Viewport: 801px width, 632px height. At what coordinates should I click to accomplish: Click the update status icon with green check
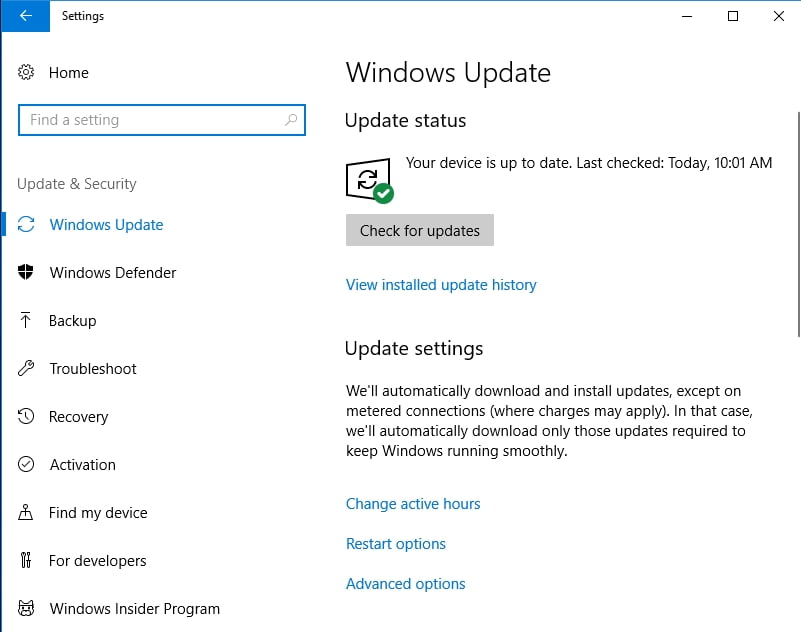(x=370, y=180)
